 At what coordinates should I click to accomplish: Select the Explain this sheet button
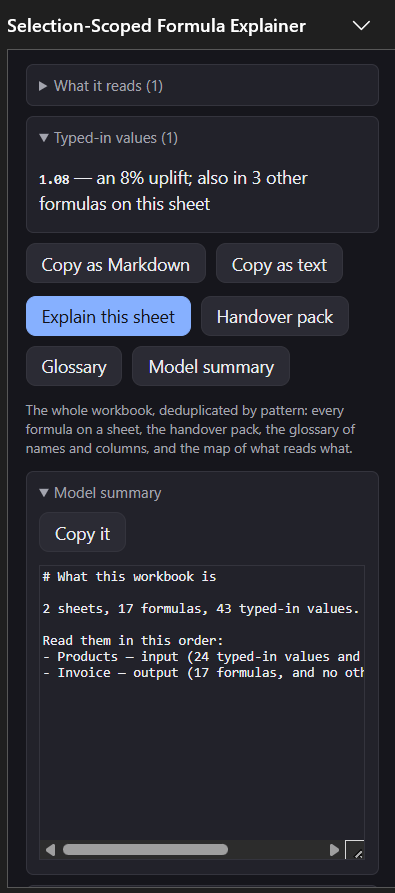click(x=108, y=316)
